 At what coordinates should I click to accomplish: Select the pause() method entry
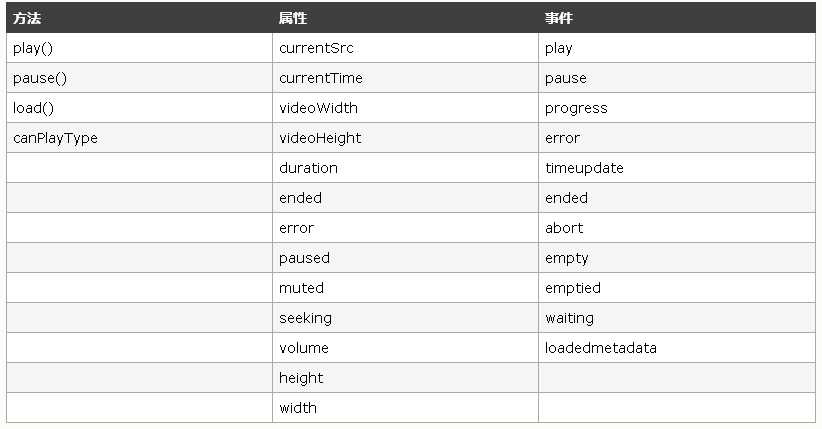[x=139, y=78]
